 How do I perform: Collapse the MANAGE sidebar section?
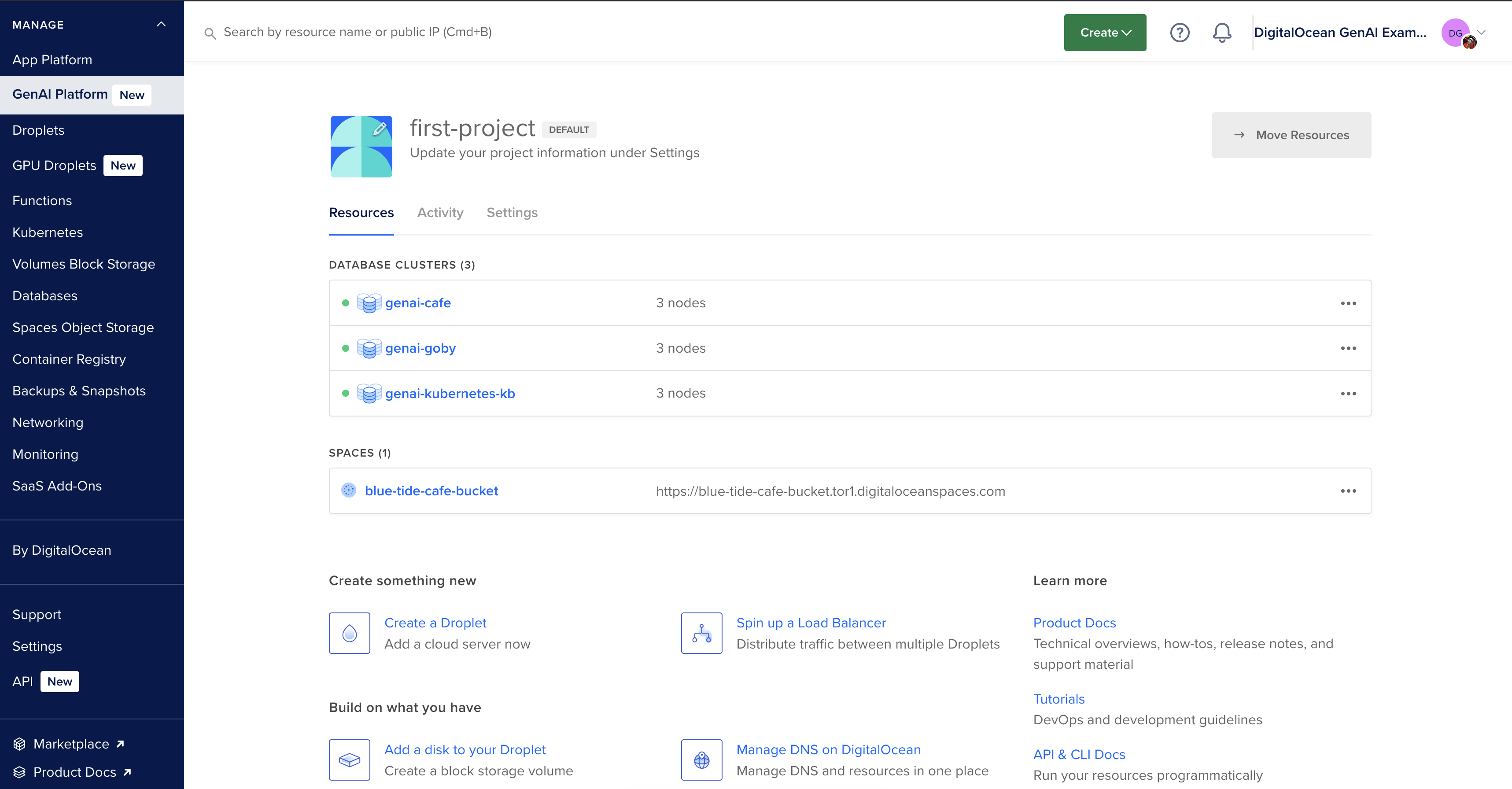161,25
